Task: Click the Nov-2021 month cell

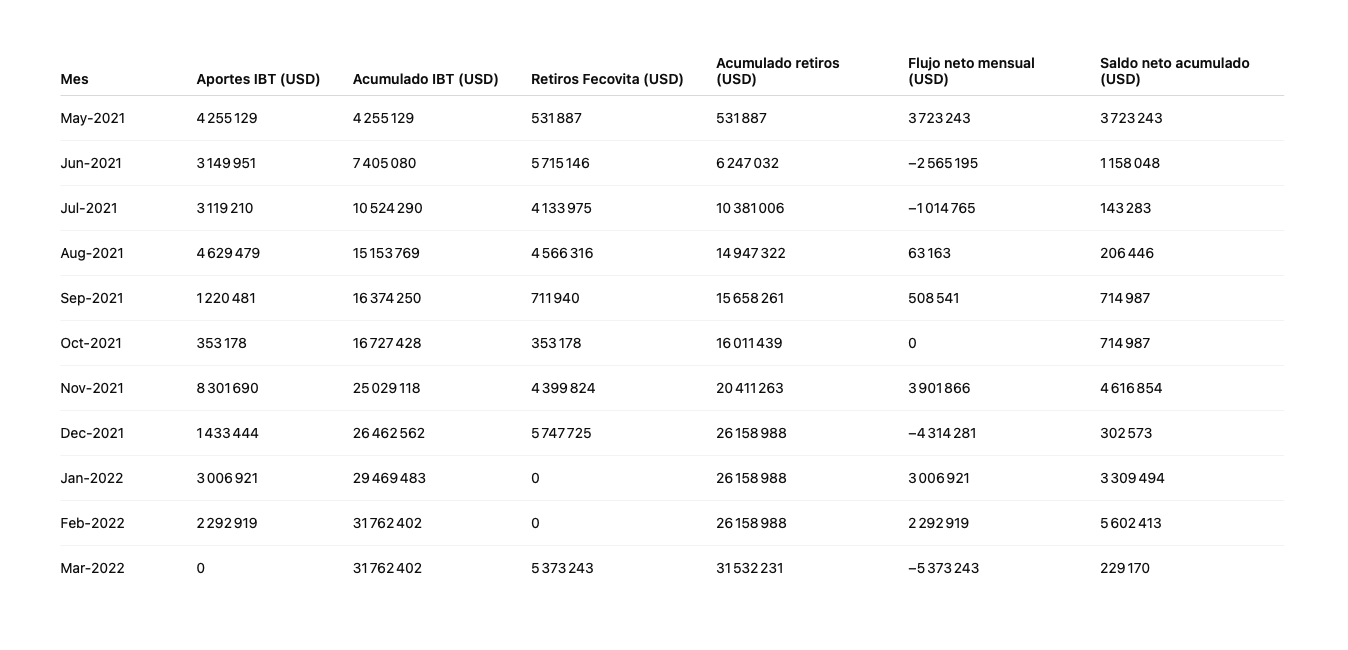Action: (92, 388)
